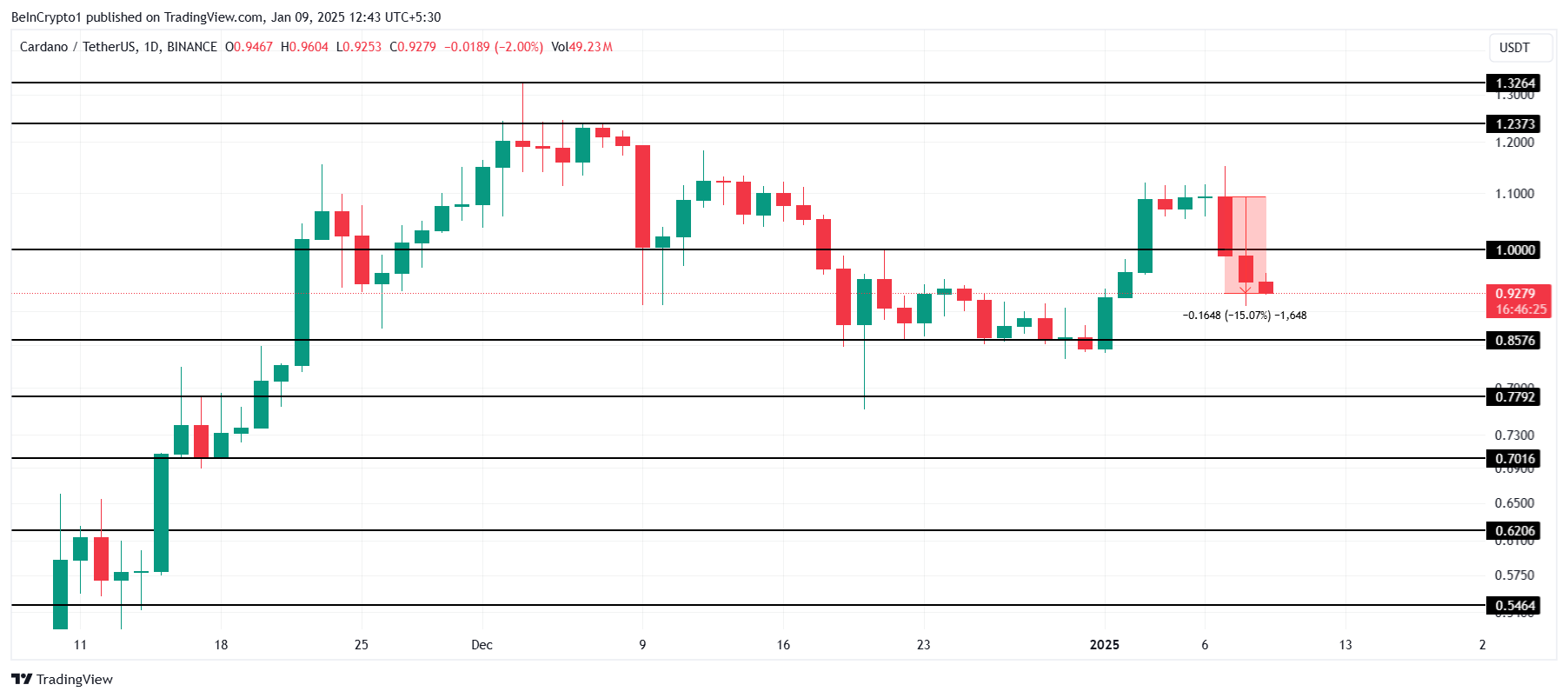This screenshot has height=698, width=1568.
Task: Select the 0.8576 support level label
Action: (1514, 340)
